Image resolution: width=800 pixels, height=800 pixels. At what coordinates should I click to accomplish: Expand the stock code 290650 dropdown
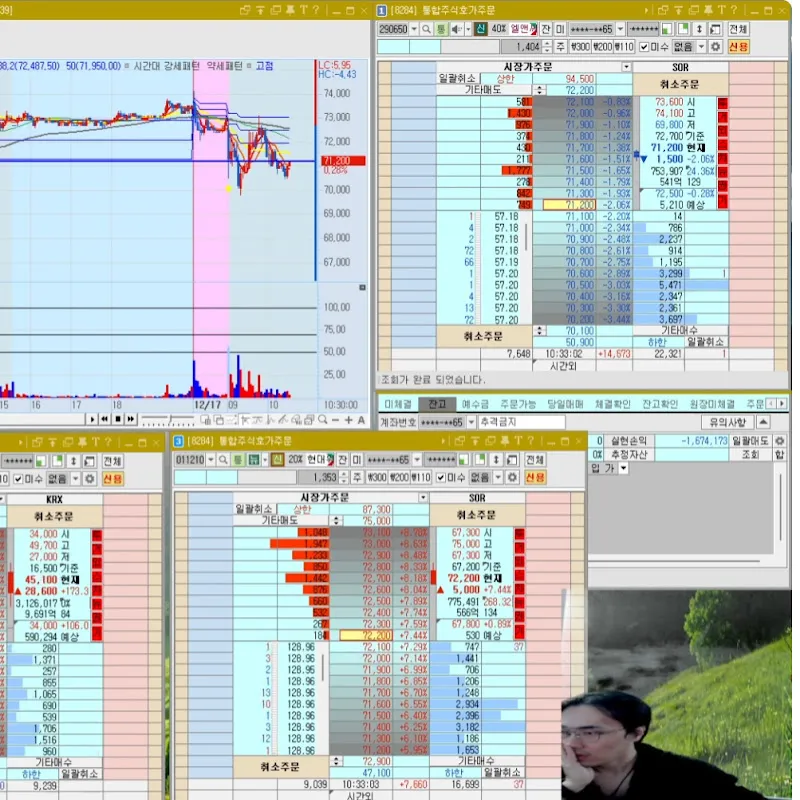[x=414, y=29]
